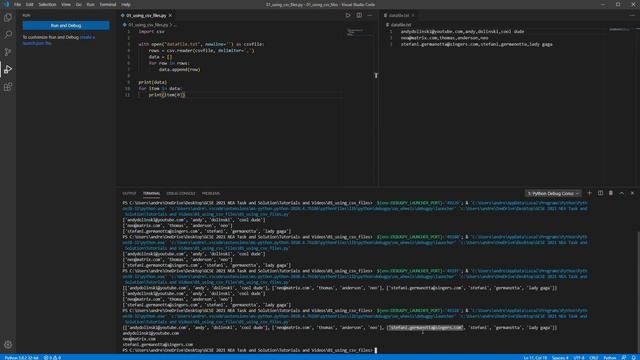Open notifications bell in status bar
Viewport: 640px width, 360px height.
pos(634,358)
